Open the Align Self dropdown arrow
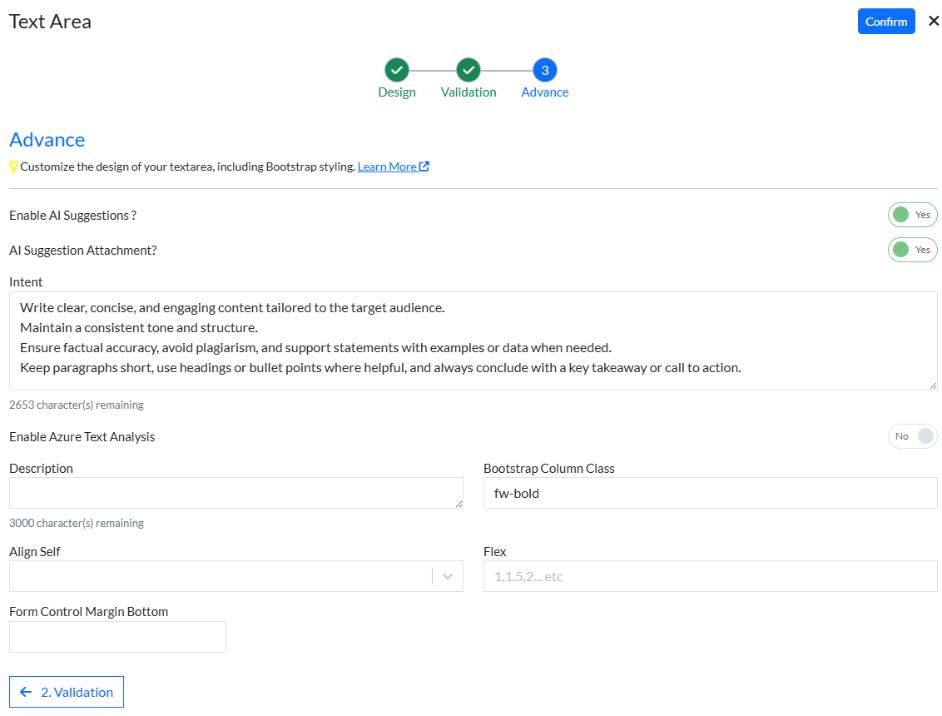Screen dimensions: 942x716 point(447,576)
